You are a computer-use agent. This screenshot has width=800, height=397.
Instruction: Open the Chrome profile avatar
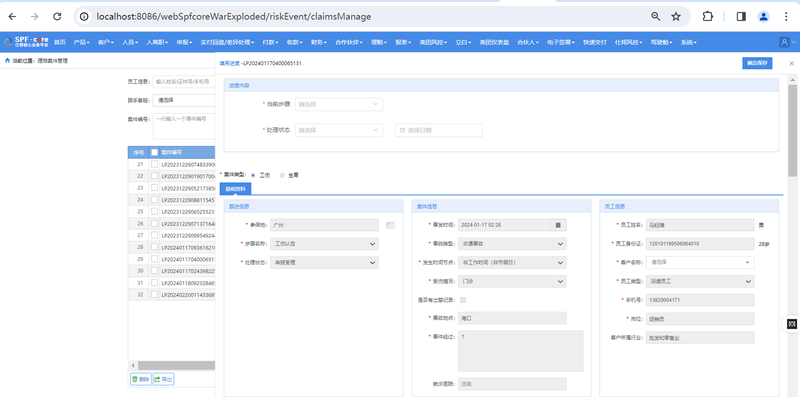click(764, 16)
